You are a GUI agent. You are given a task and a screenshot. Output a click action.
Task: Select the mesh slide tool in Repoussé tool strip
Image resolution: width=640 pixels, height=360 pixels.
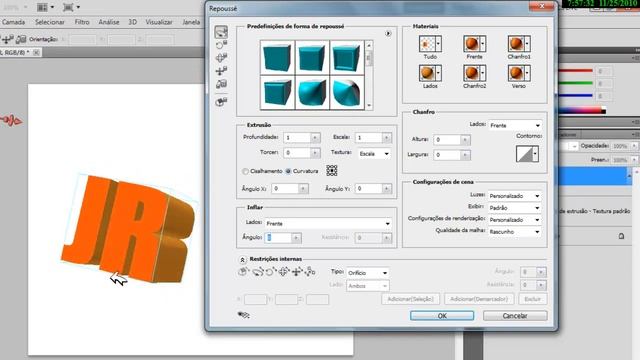221,71
